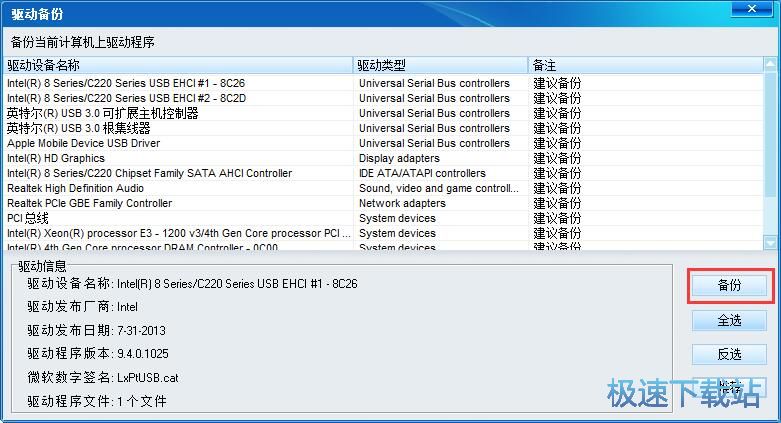This screenshot has height=423, width=781.
Task: Sort by the 驱动类型 column header
Action: tap(440, 65)
